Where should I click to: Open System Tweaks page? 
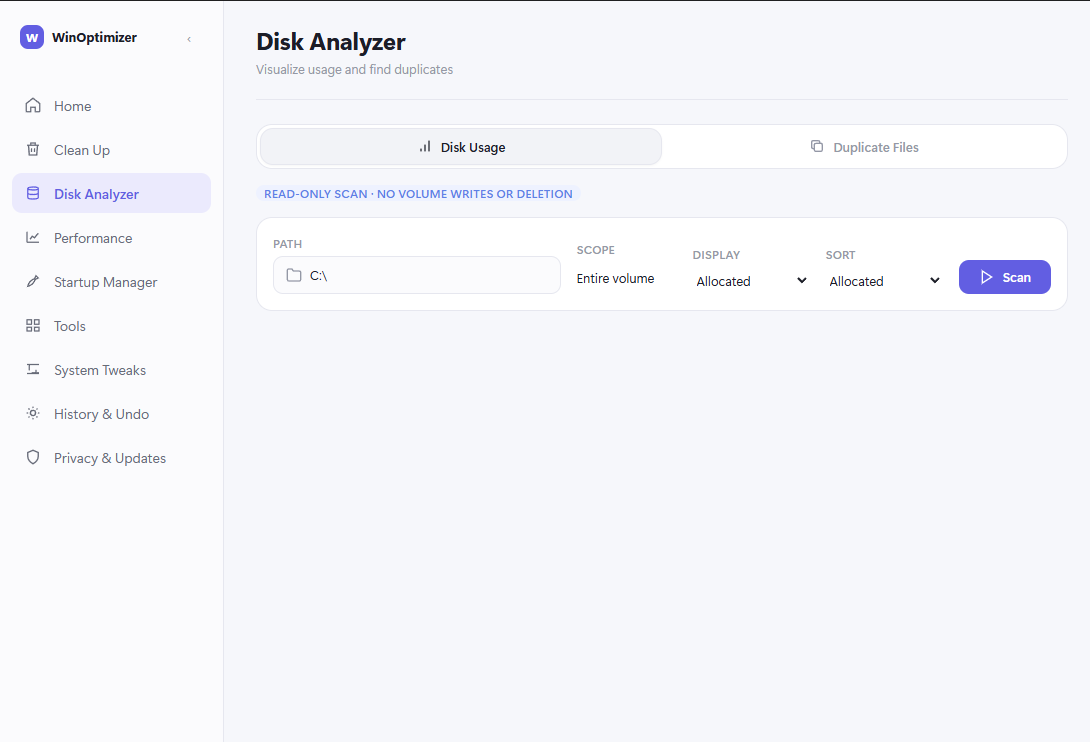[x=111, y=370]
